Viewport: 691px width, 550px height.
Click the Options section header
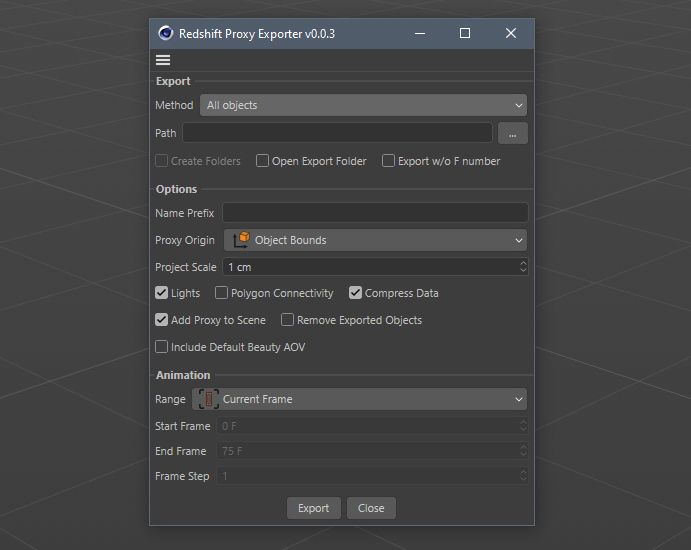[x=176, y=189]
